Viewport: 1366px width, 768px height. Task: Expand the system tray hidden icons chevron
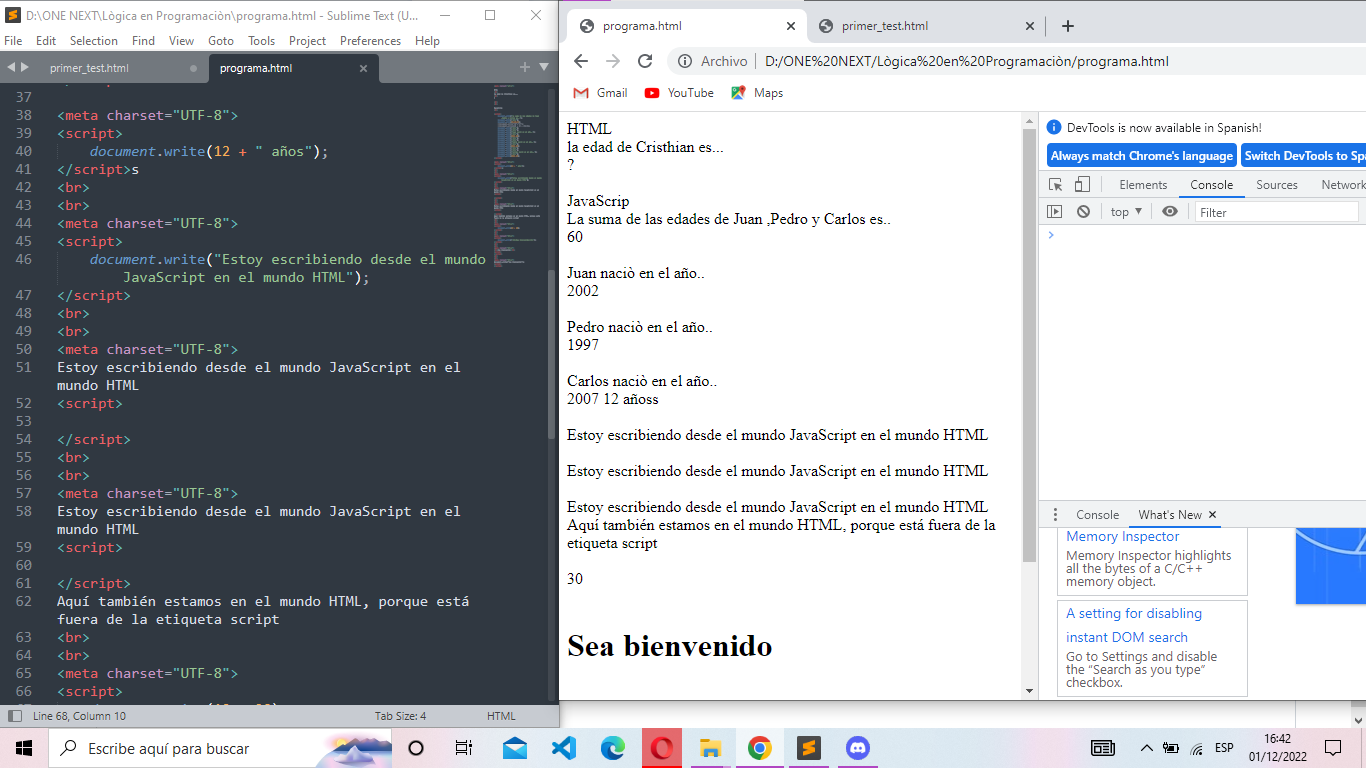click(x=1147, y=748)
